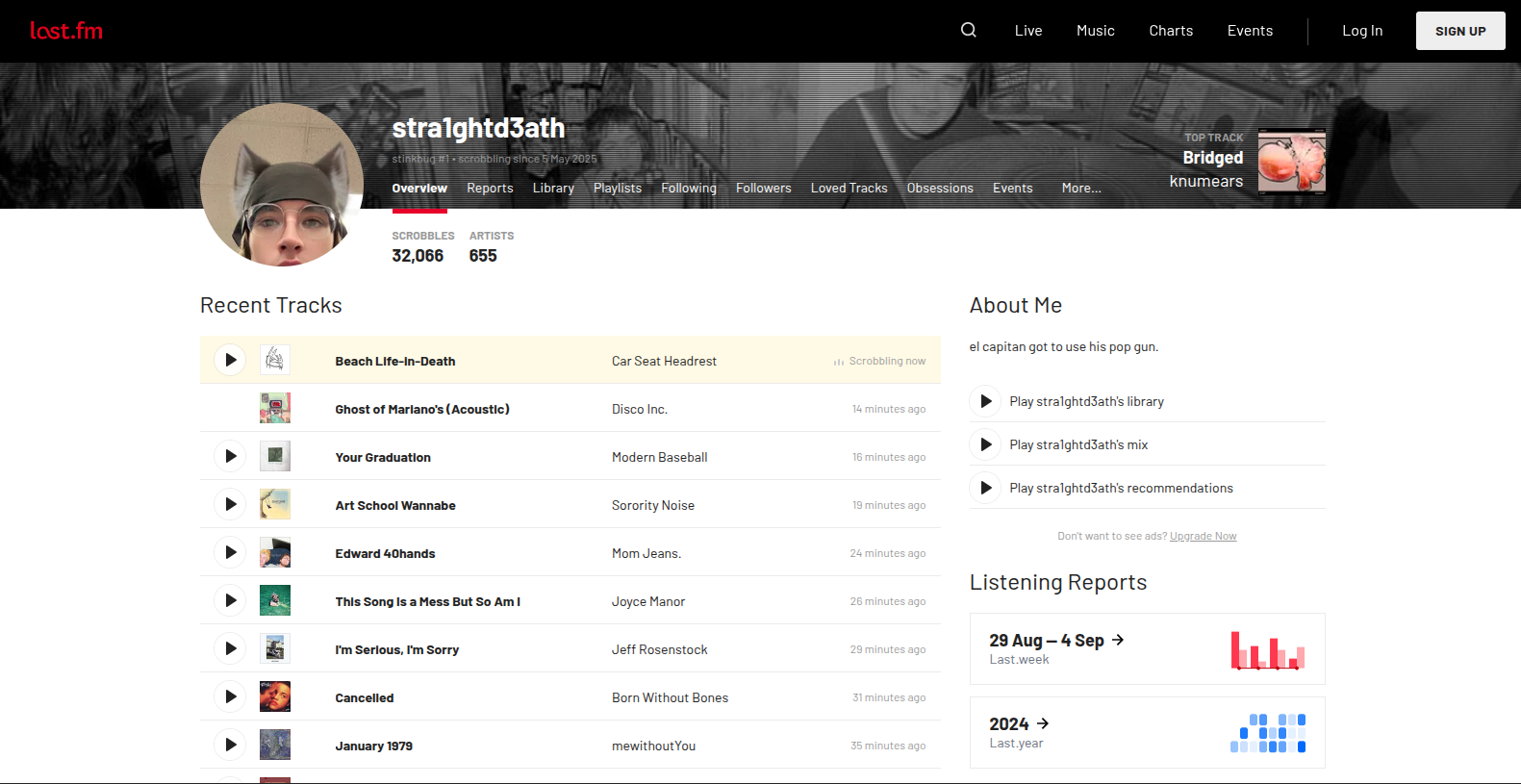The width and height of the screenshot is (1521, 784).
Task: Switch to the Following tab
Action: tap(689, 189)
